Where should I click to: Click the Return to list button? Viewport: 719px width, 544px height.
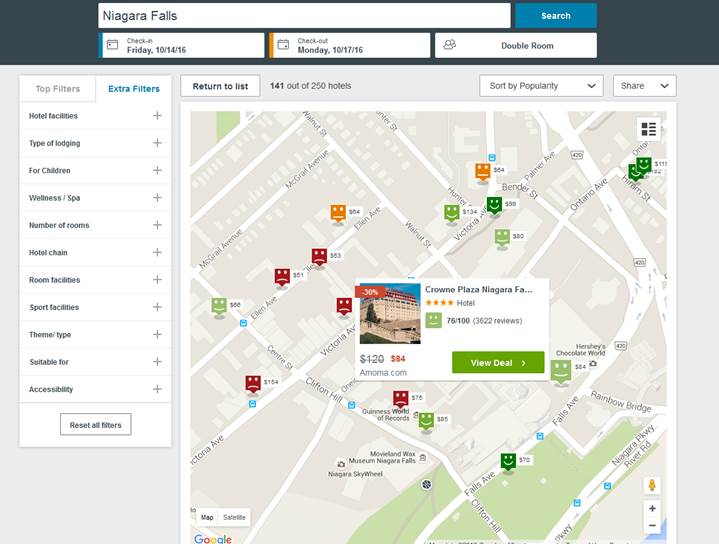point(220,86)
